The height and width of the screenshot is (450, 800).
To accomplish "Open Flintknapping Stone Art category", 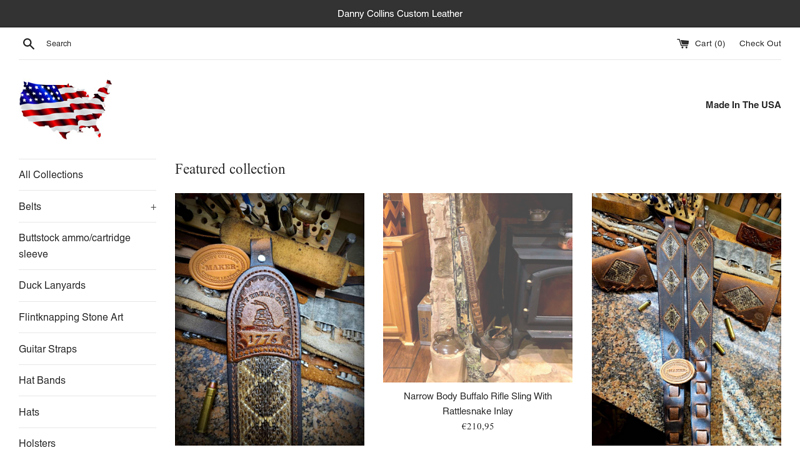I will coord(71,317).
